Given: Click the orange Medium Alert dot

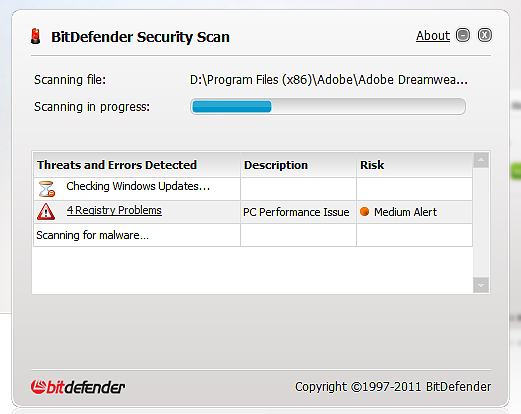Looking at the screenshot, I should click(365, 211).
